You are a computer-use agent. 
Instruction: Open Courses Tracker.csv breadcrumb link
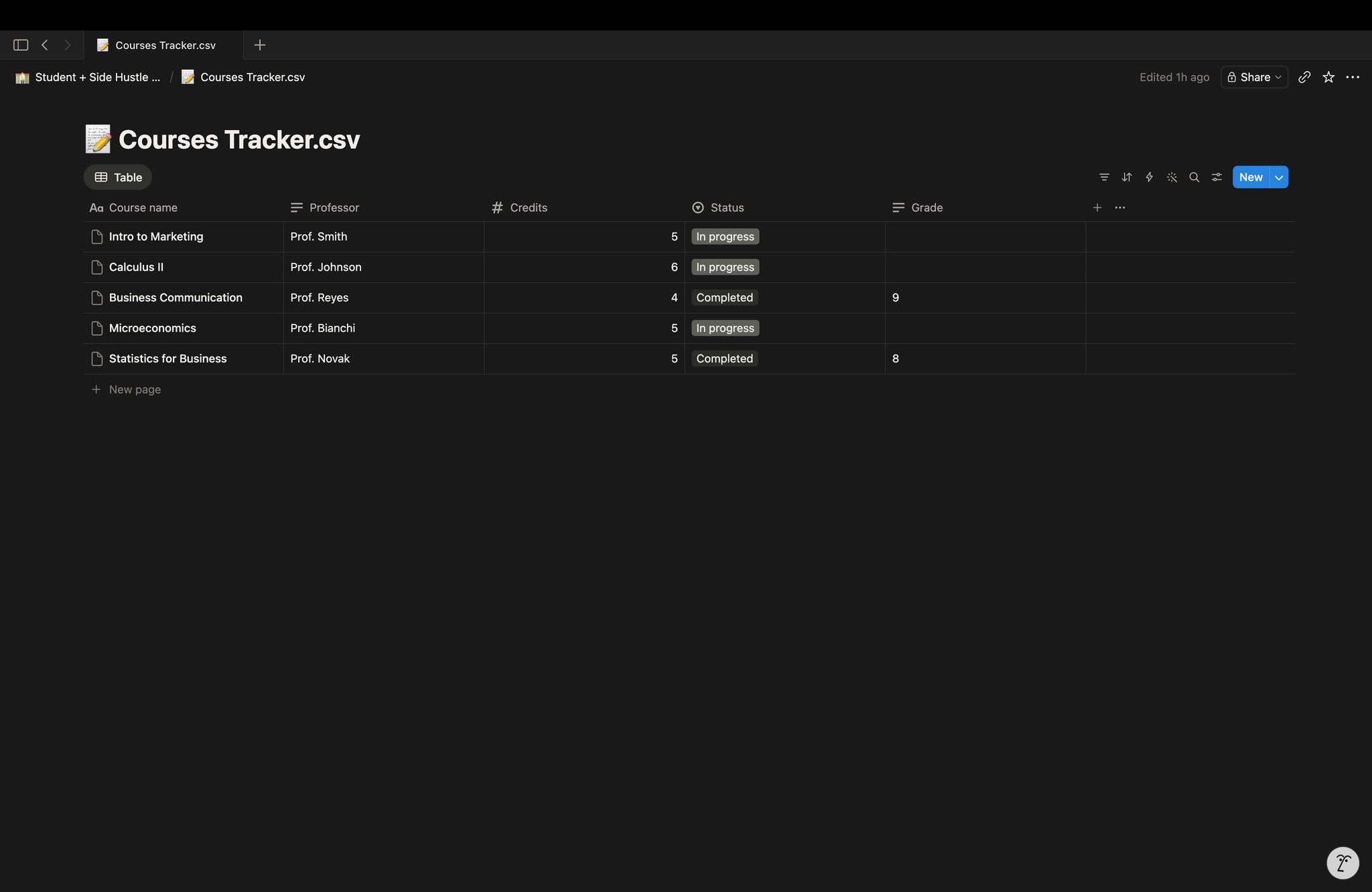[x=243, y=77]
